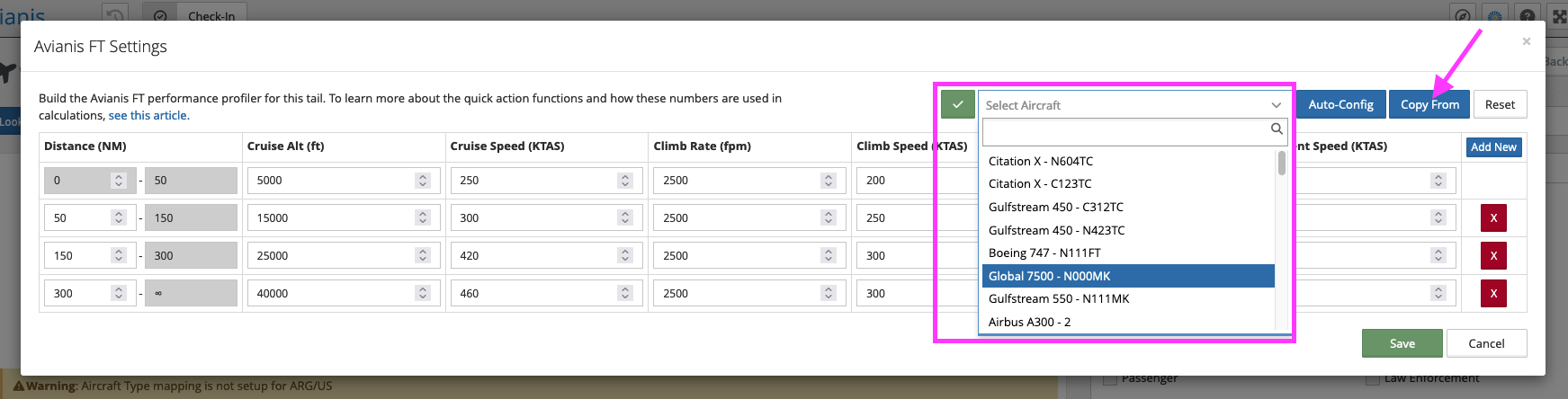
Task: Click Climb Rate field in the 50-150 row
Action: [x=750, y=217]
